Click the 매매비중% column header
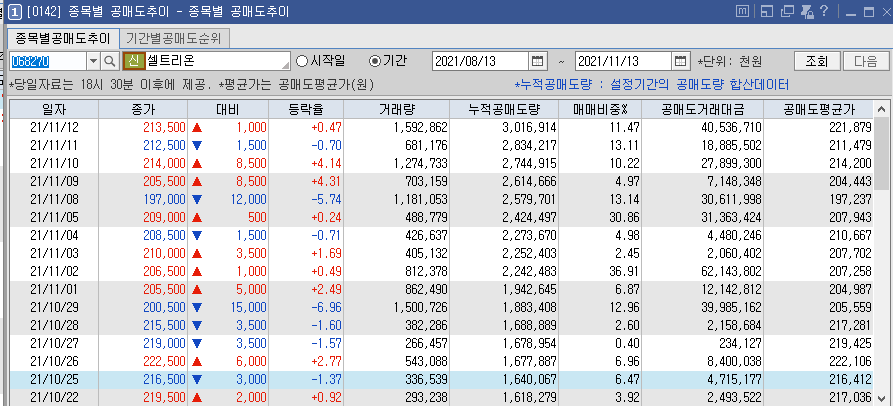Image resolution: width=893 pixels, height=406 pixels. pos(600,109)
